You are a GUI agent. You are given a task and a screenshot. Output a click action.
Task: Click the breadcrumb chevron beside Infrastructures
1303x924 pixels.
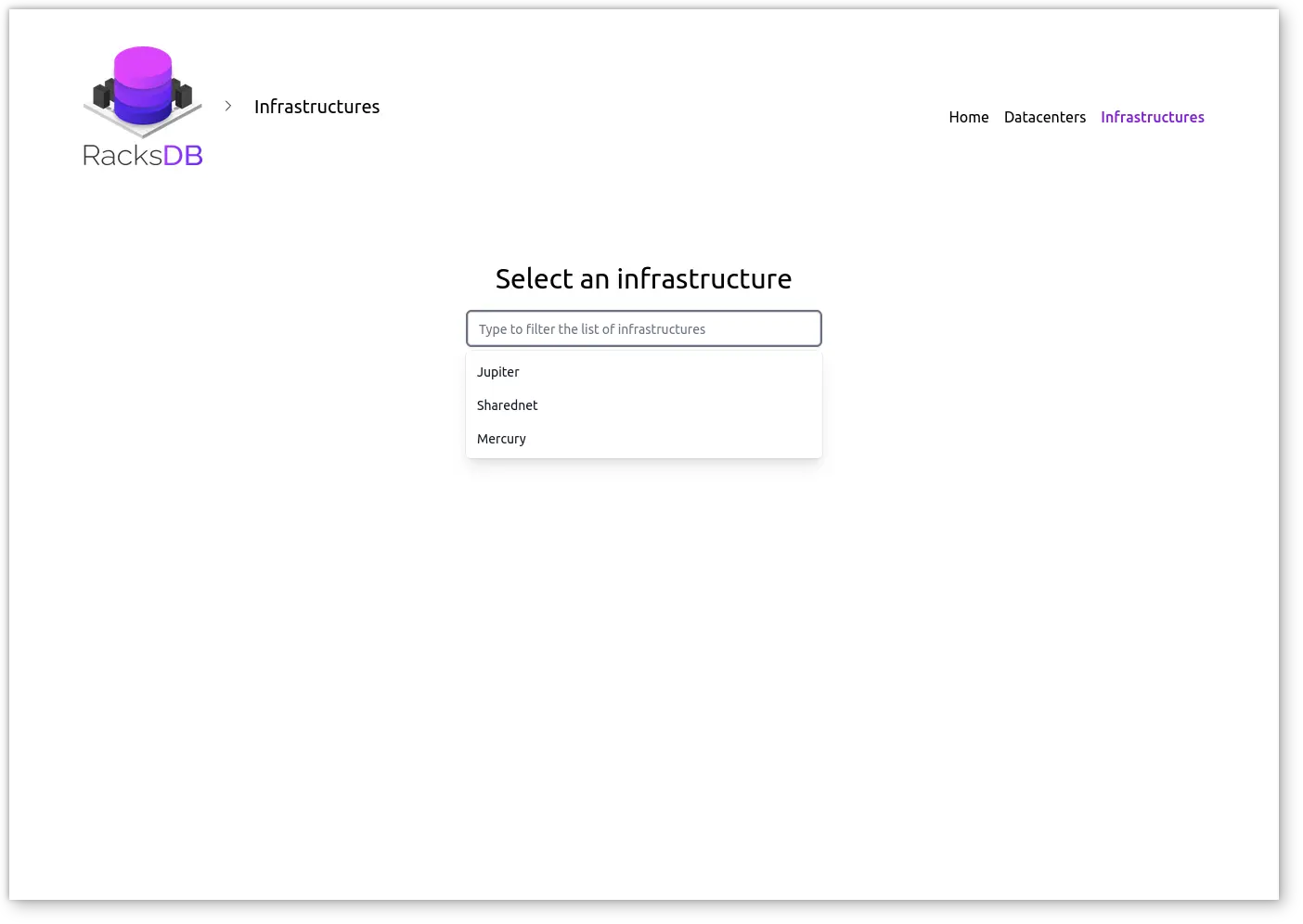pos(228,106)
